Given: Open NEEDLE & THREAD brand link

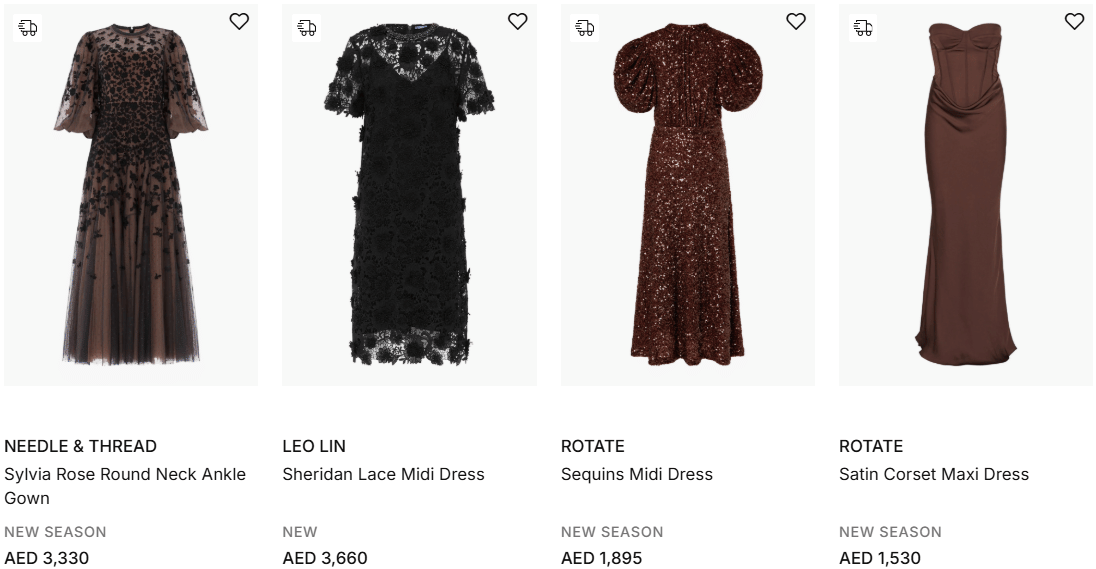Looking at the screenshot, I should point(80,446).
